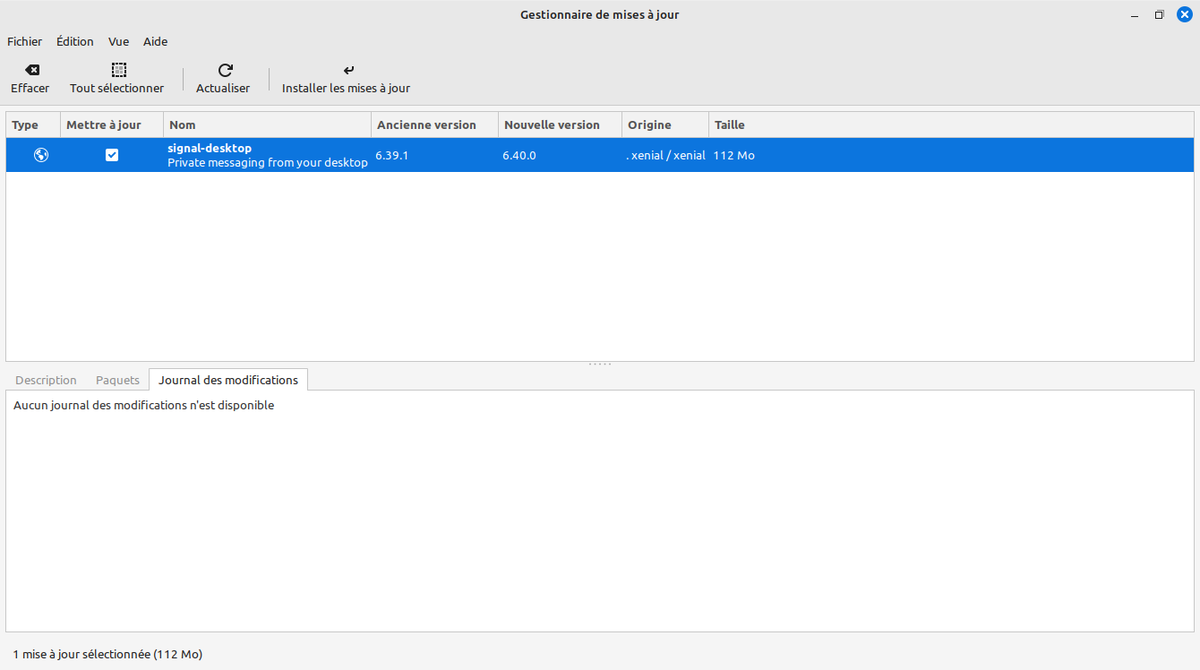Open the Vue menu
Screen dimensions: 1200x670
click(x=119, y=42)
